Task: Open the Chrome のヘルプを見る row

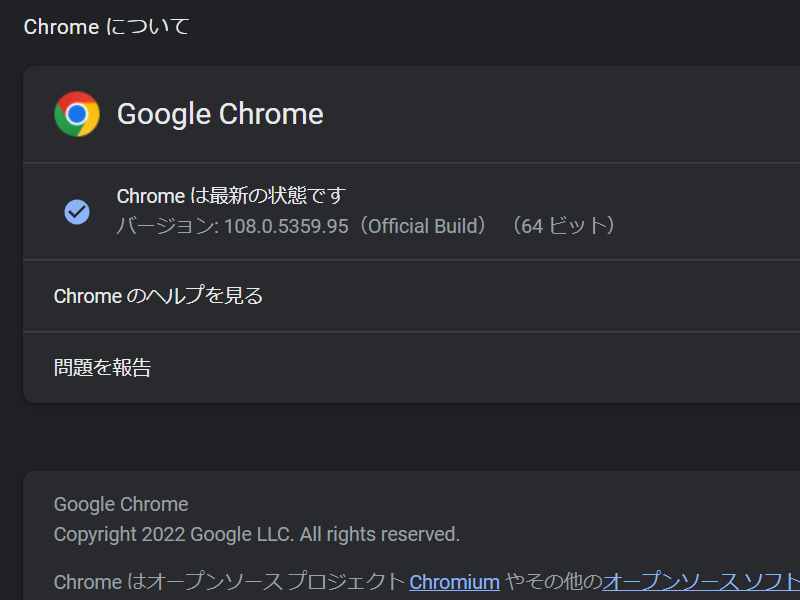Action: (x=158, y=296)
